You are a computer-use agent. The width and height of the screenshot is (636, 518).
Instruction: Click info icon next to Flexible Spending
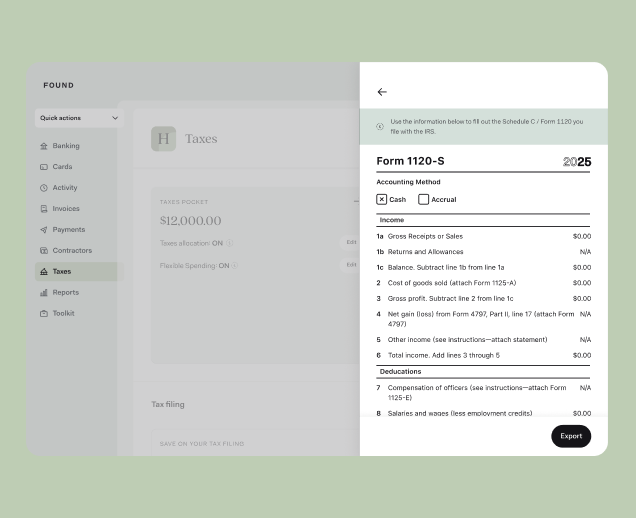point(234,265)
